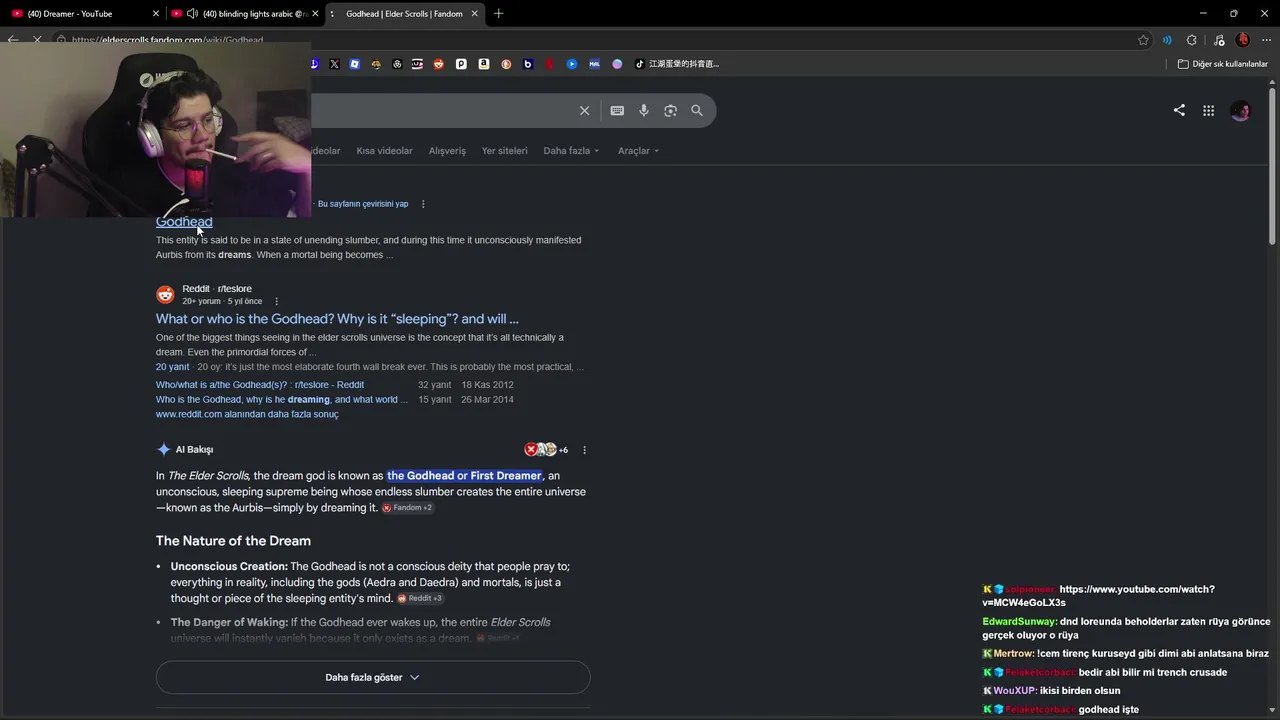1280x720 pixels.
Task: Show more results from www.reddit.com
Action: point(247,414)
